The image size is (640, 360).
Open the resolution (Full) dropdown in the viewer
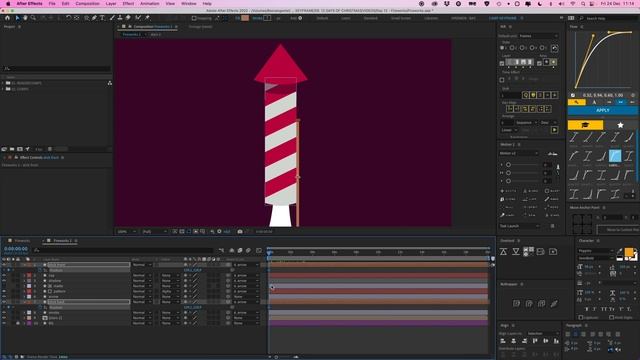[x=155, y=232]
